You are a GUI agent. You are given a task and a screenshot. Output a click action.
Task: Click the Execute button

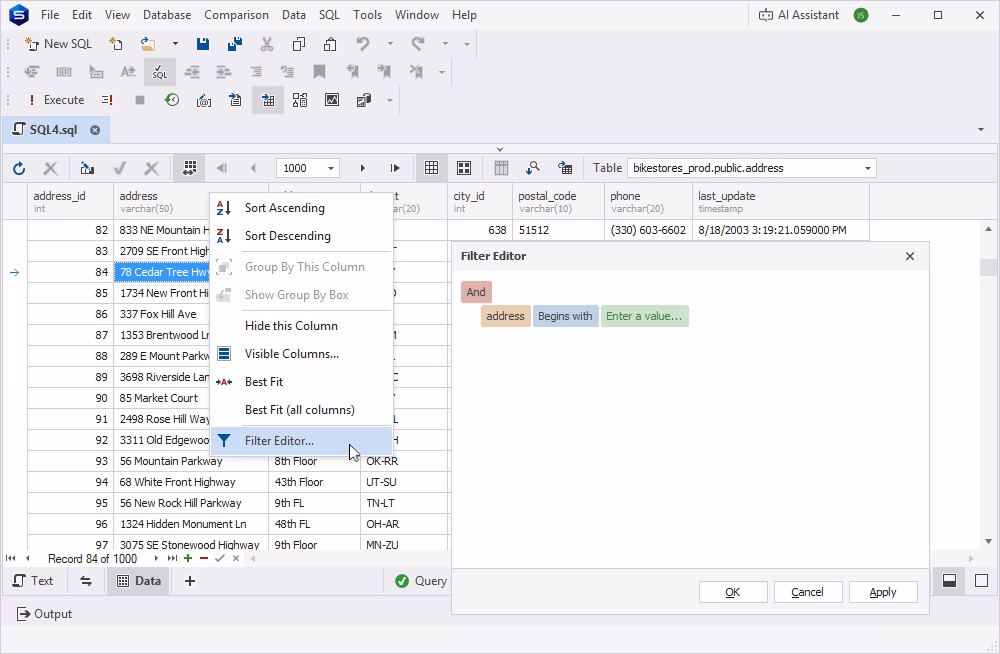click(x=56, y=100)
